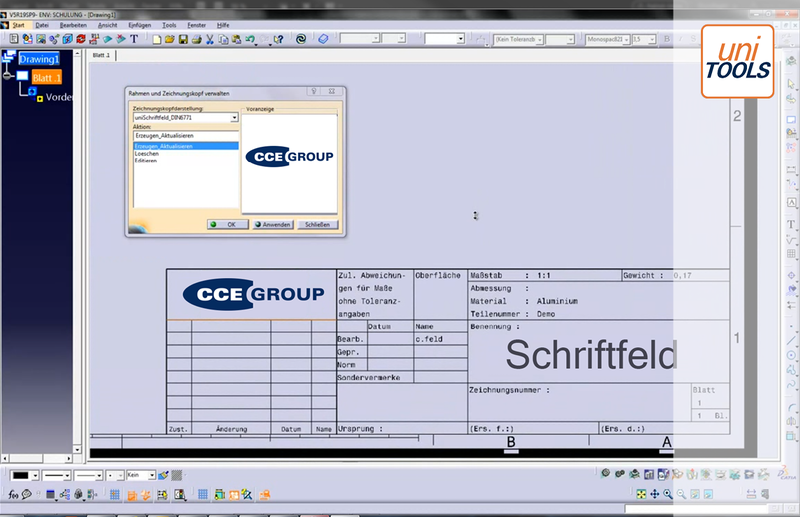
Task: Open the Einfügen menu
Action: pyautogui.click(x=139, y=25)
